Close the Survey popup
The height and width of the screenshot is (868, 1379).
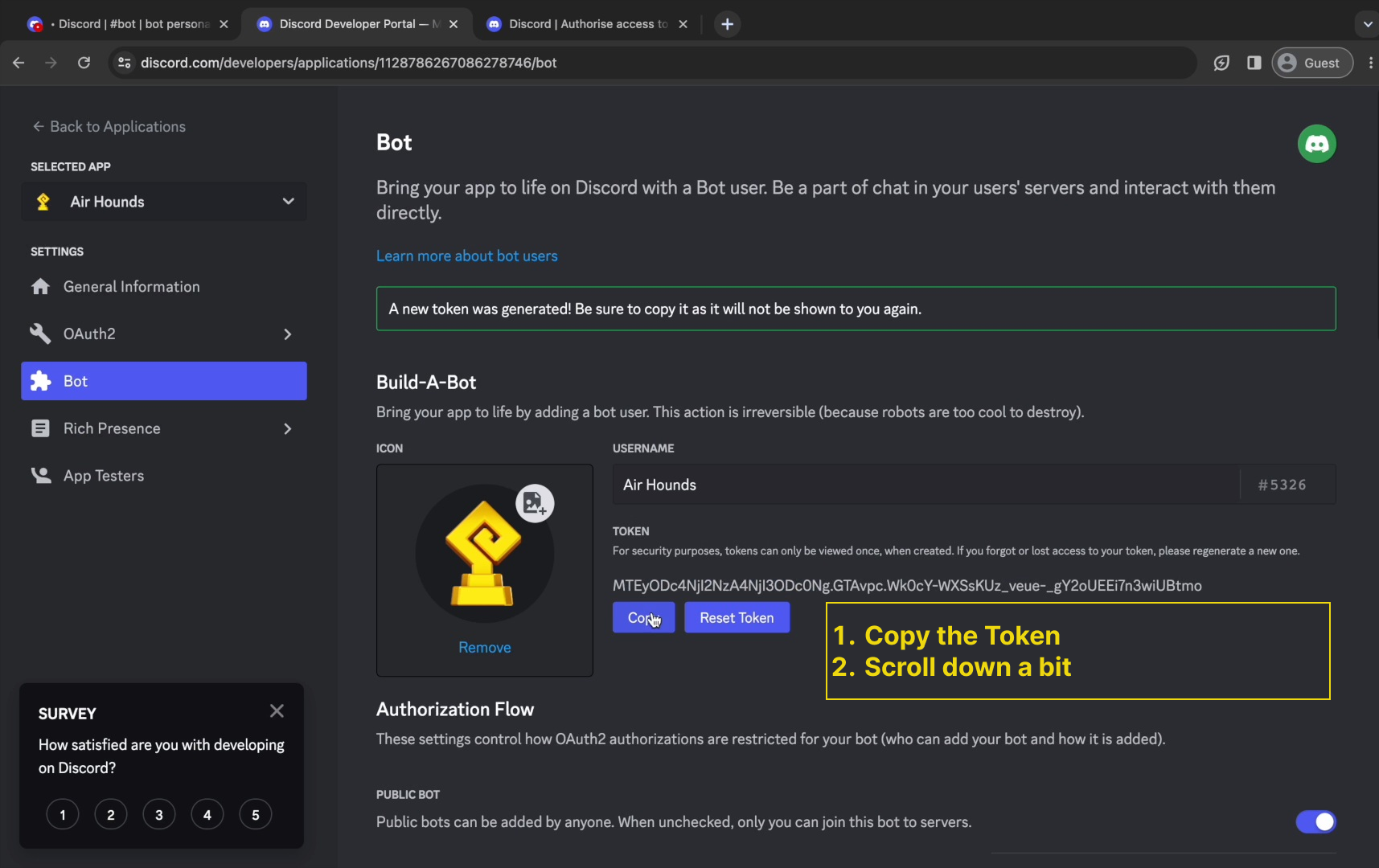277,711
